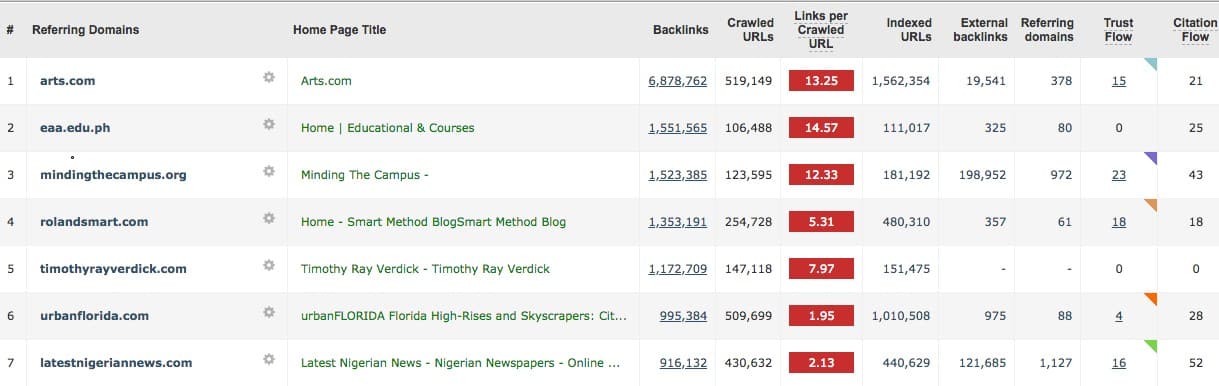Screen dimensions: 1219x386
Task: Sort table by Trust Flow header
Action: [x=1118, y=30]
